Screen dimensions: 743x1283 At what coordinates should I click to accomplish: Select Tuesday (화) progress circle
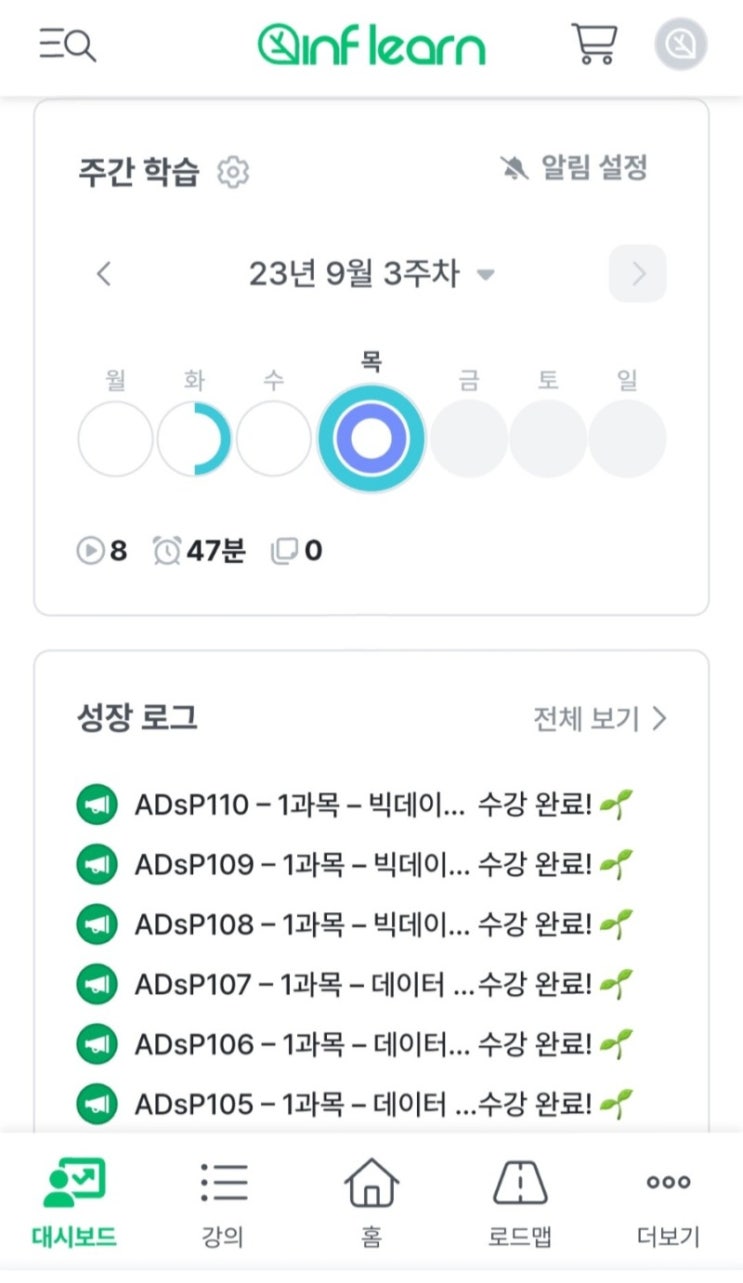coord(194,439)
